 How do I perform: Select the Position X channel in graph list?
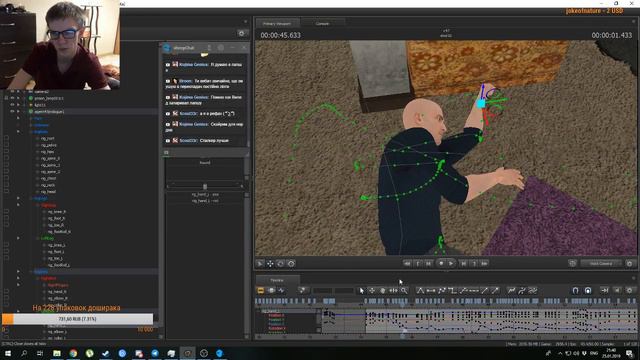276,315
